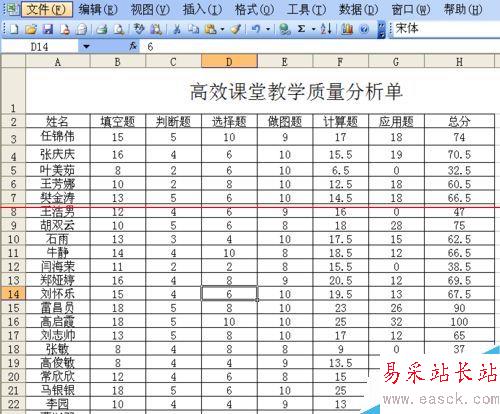Open the 工具(T) menu
The height and width of the screenshot is (414, 500).
click(x=306, y=9)
